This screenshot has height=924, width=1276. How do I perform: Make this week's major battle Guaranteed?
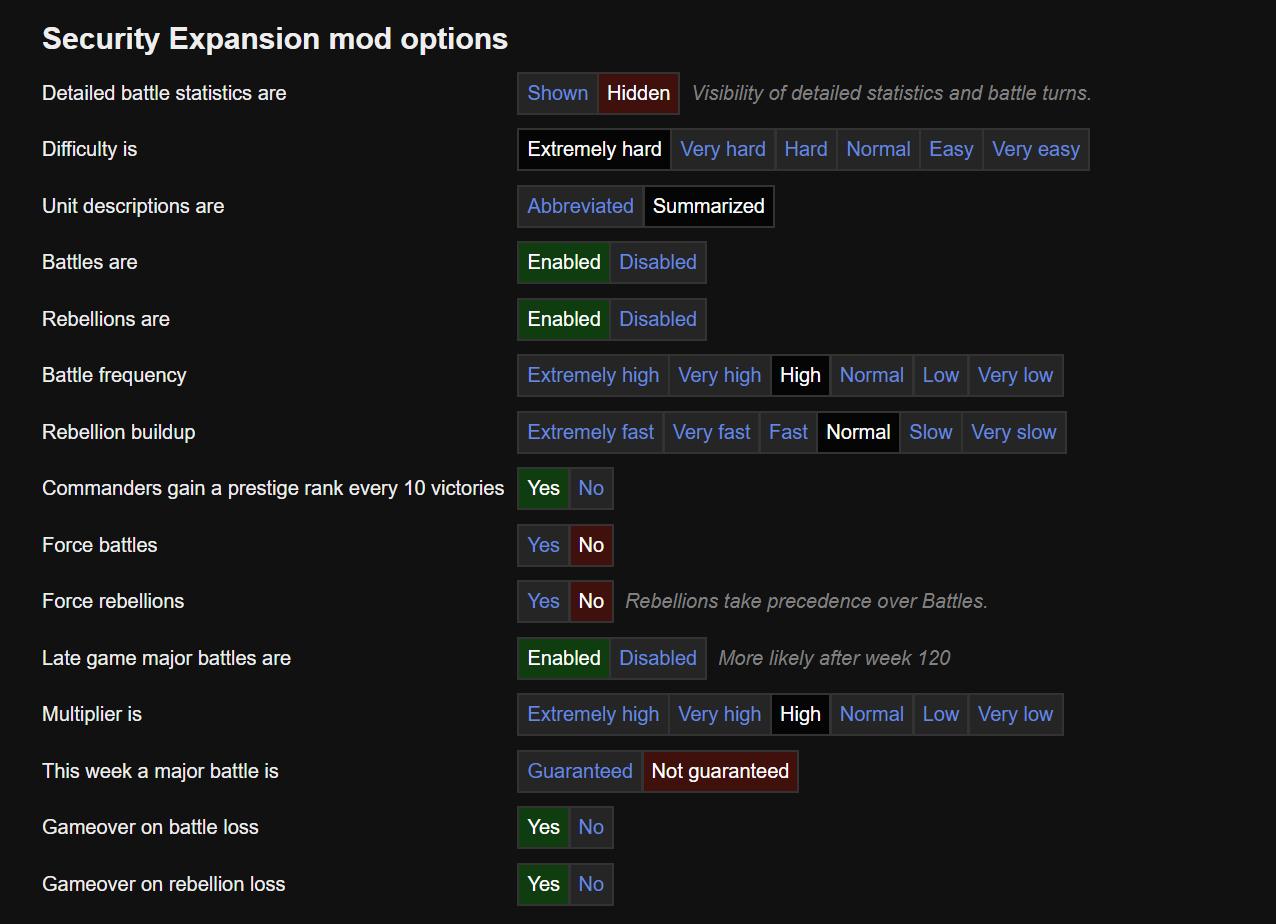click(x=580, y=771)
